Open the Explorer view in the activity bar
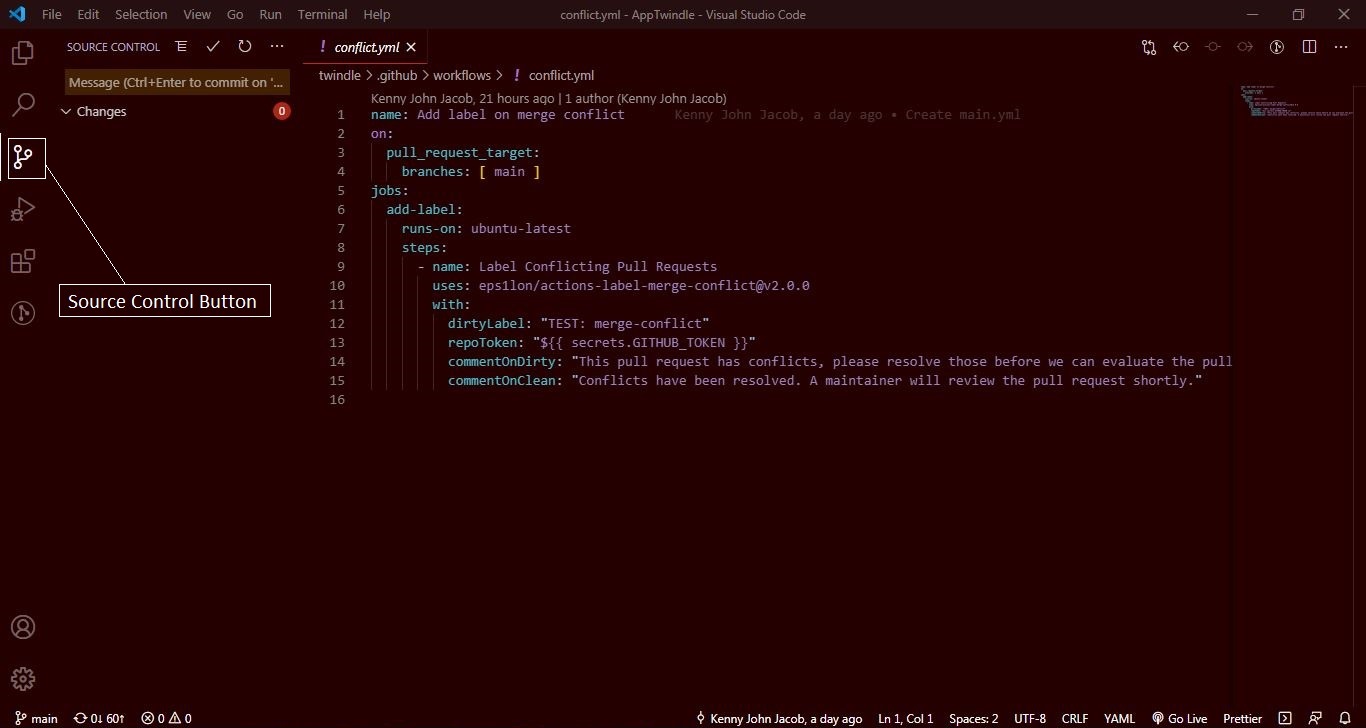 click(x=22, y=52)
